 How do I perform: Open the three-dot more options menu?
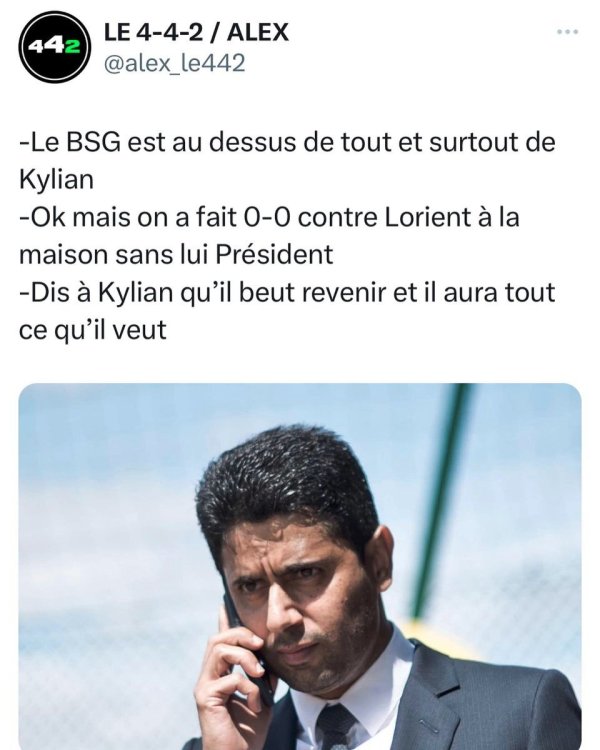[568, 32]
